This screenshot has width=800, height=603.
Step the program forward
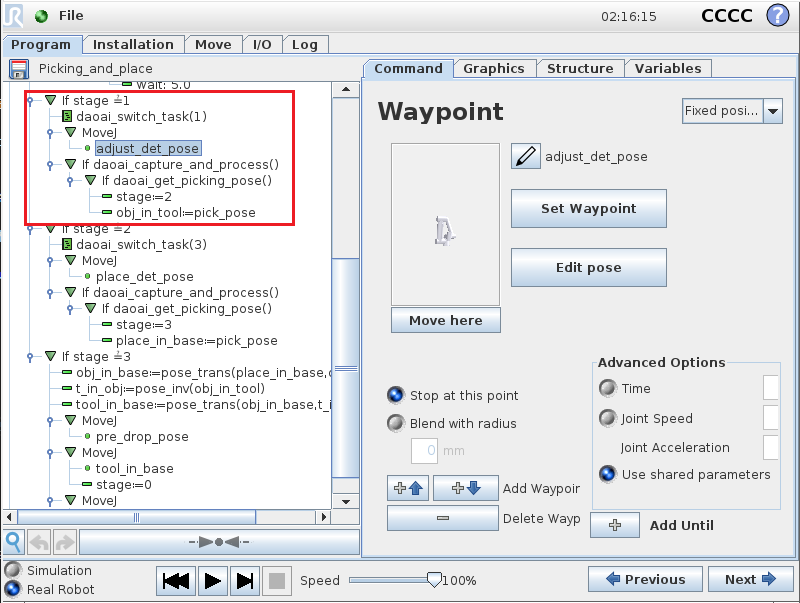(x=245, y=581)
